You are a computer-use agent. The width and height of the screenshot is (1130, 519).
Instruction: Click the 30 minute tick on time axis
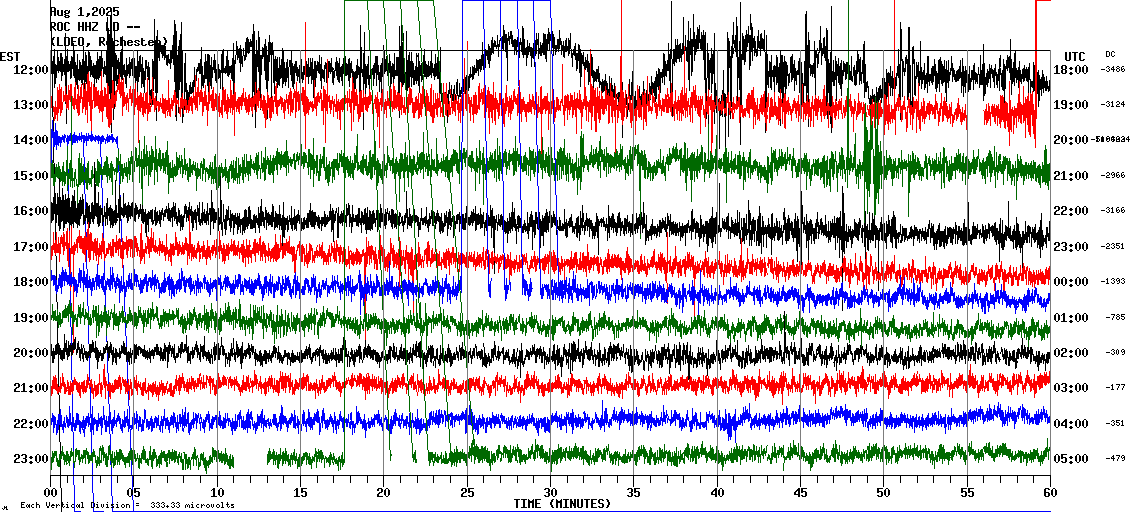point(550,493)
